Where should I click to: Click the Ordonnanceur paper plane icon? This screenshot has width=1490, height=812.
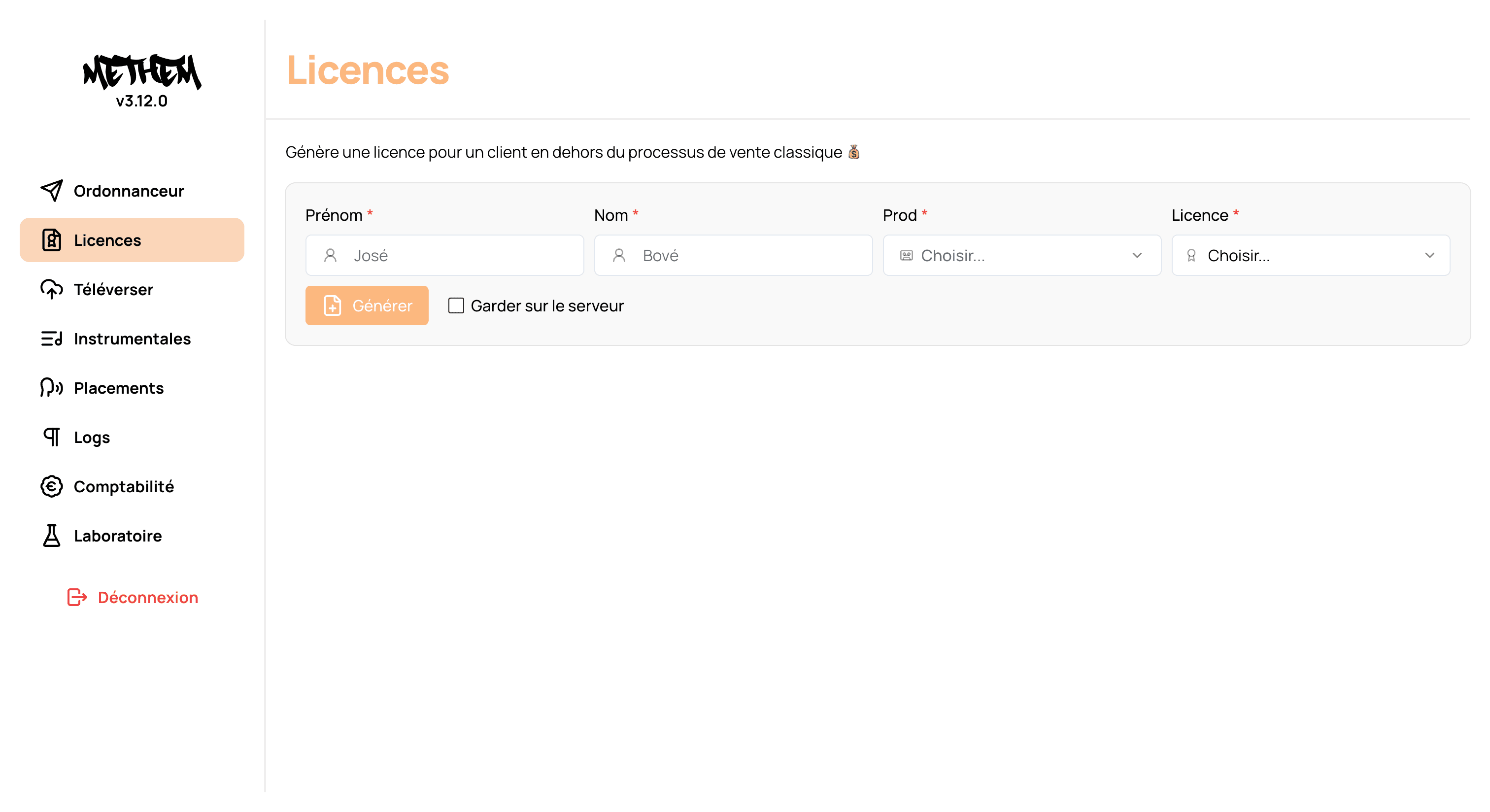[x=51, y=191]
